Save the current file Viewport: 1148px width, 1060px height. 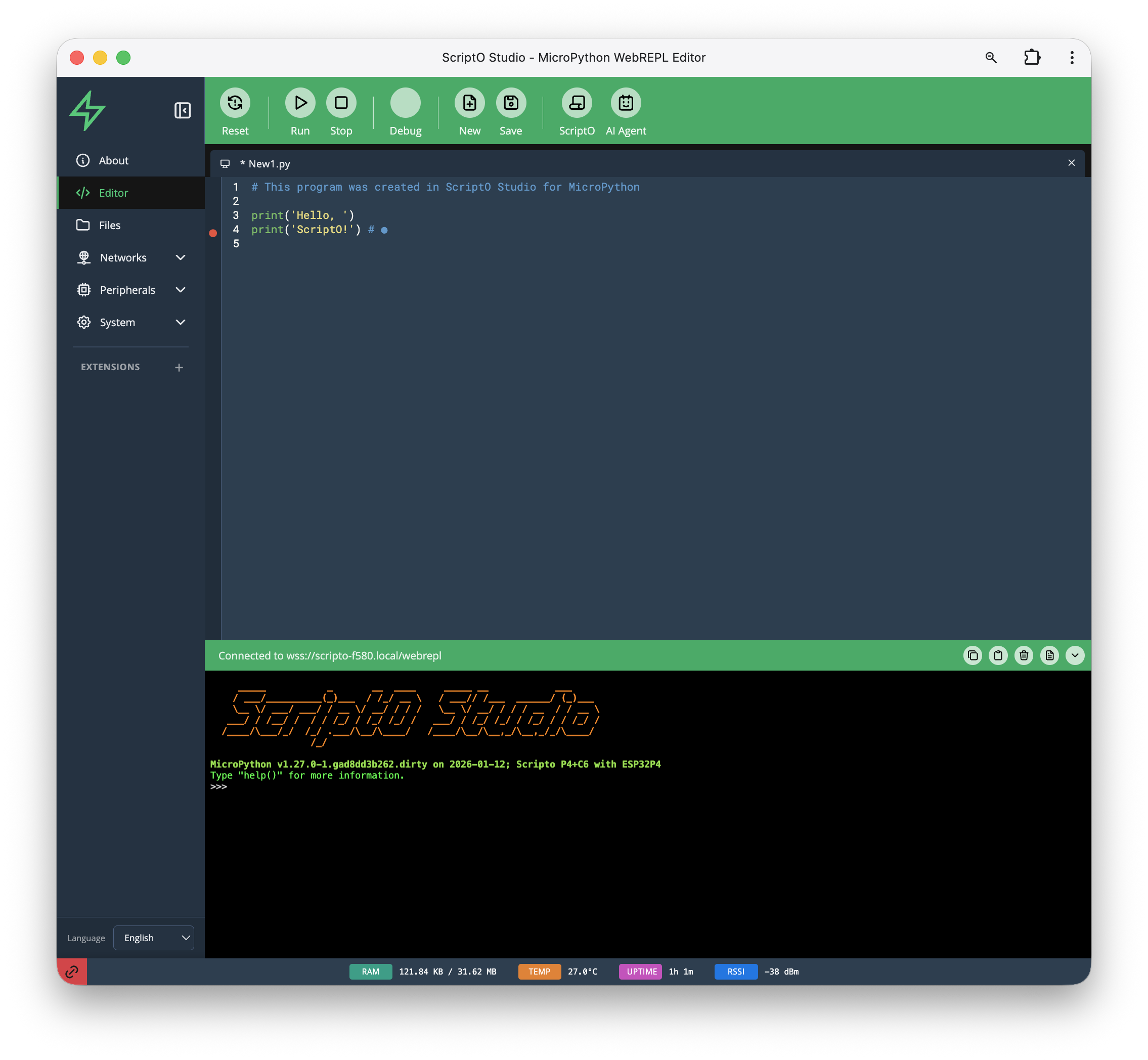[511, 103]
